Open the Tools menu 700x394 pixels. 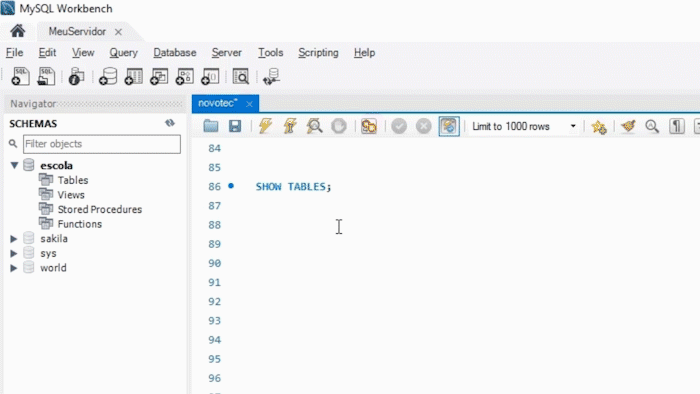point(271,53)
